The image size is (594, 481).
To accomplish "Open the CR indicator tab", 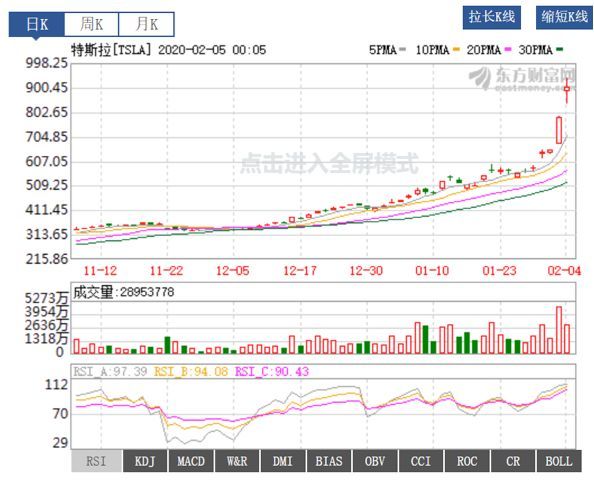I will [513, 461].
